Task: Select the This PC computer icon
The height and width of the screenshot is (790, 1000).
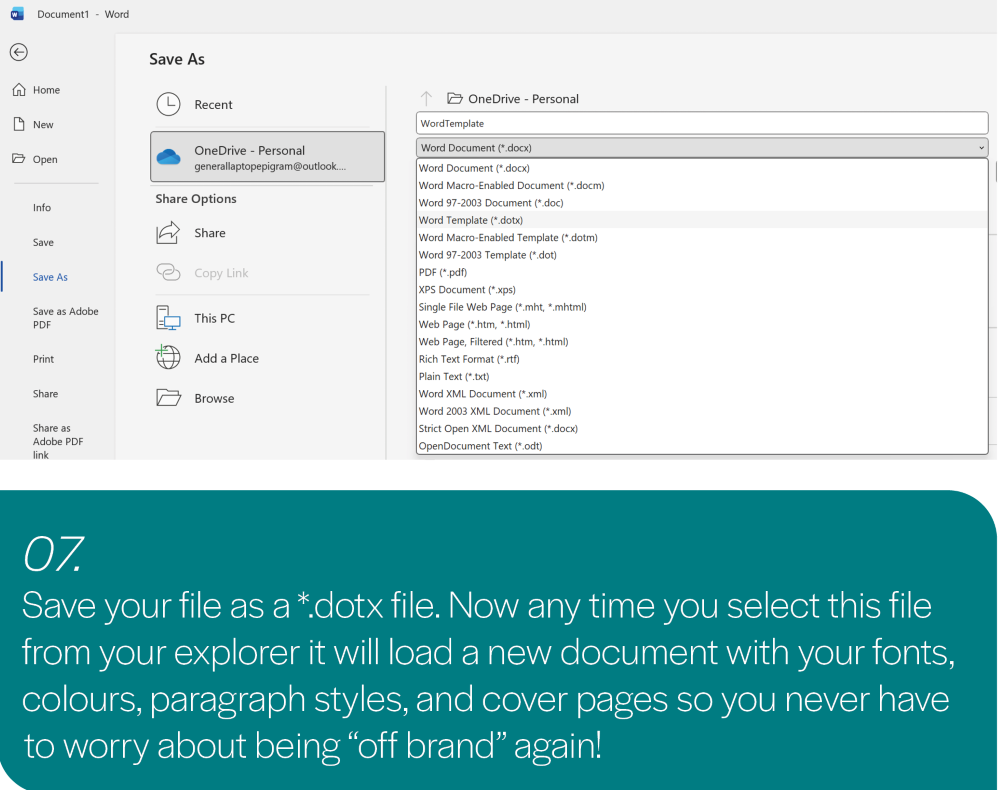Action: (x=168, y=318)
